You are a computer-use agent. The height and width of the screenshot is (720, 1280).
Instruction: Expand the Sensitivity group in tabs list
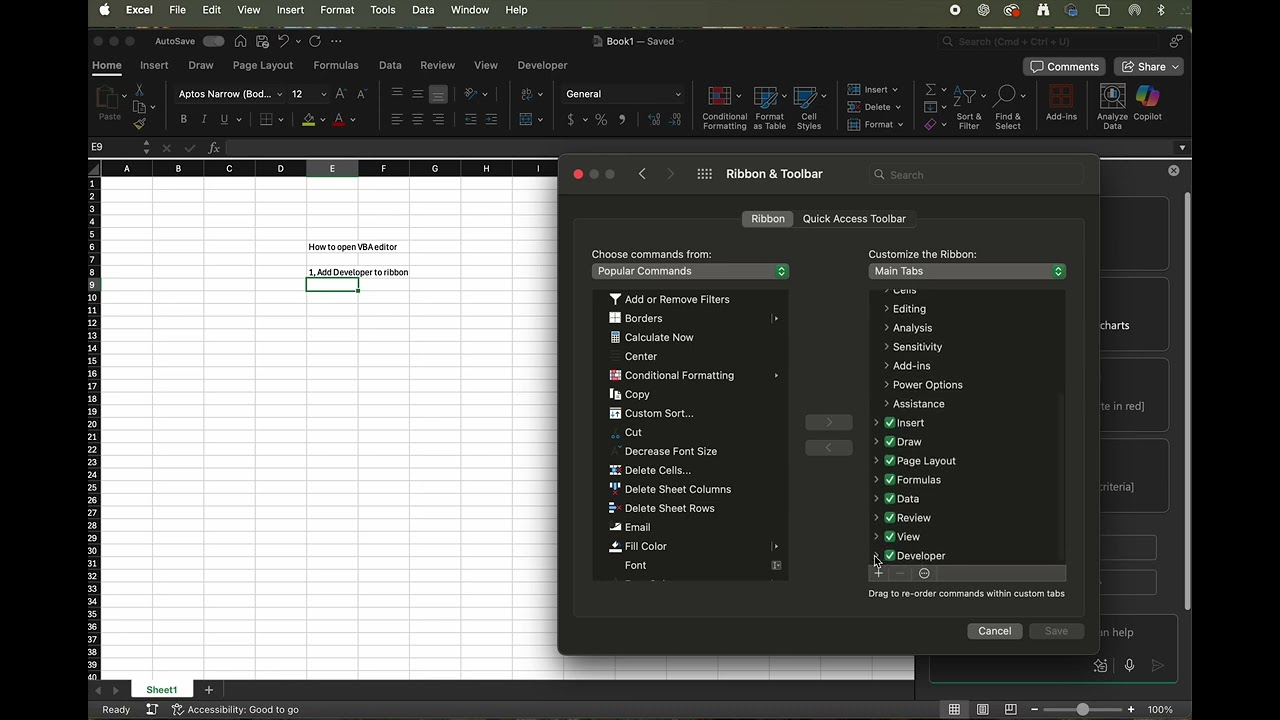point(886,347)
